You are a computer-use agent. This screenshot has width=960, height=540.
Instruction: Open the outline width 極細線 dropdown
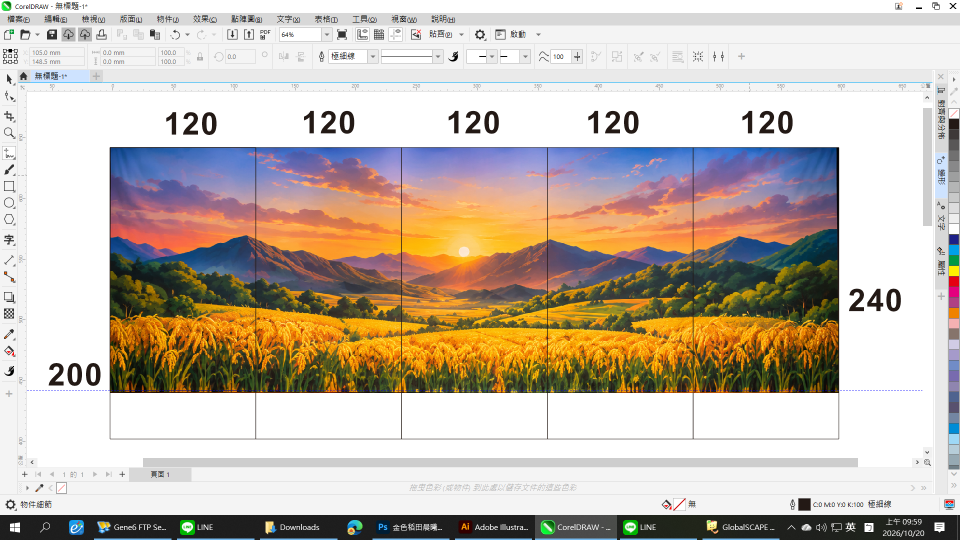(x=372, y=56)
